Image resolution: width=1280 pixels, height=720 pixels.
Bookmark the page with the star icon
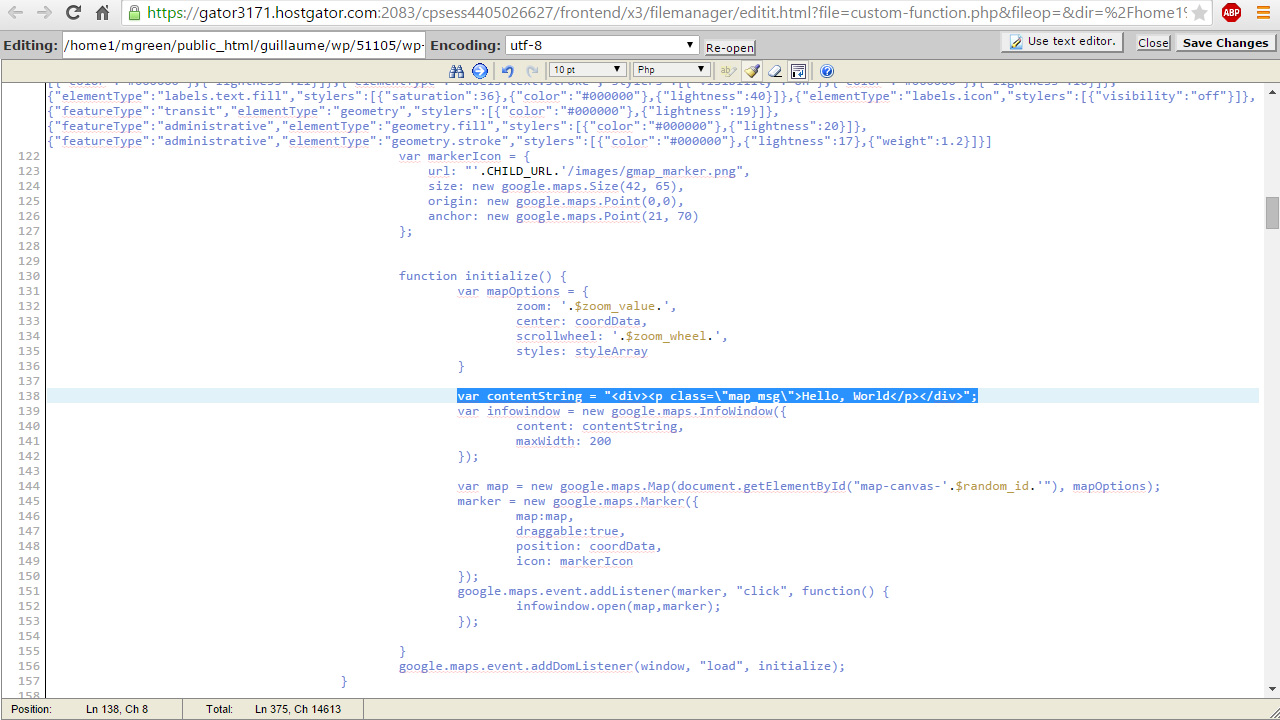coord(1199,13)
